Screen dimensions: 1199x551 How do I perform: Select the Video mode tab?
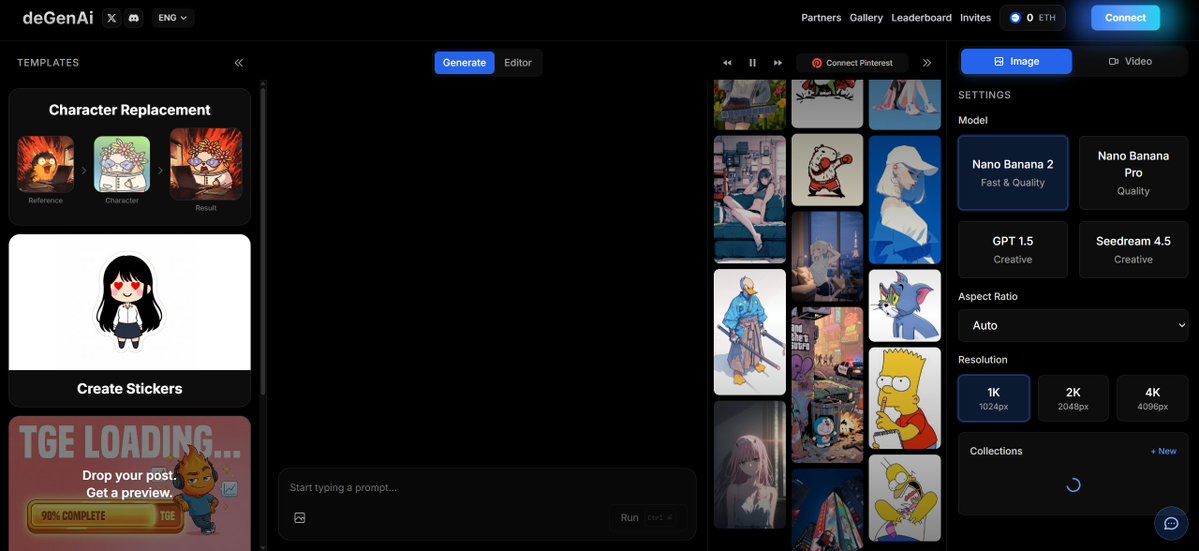coord(1130,61)
